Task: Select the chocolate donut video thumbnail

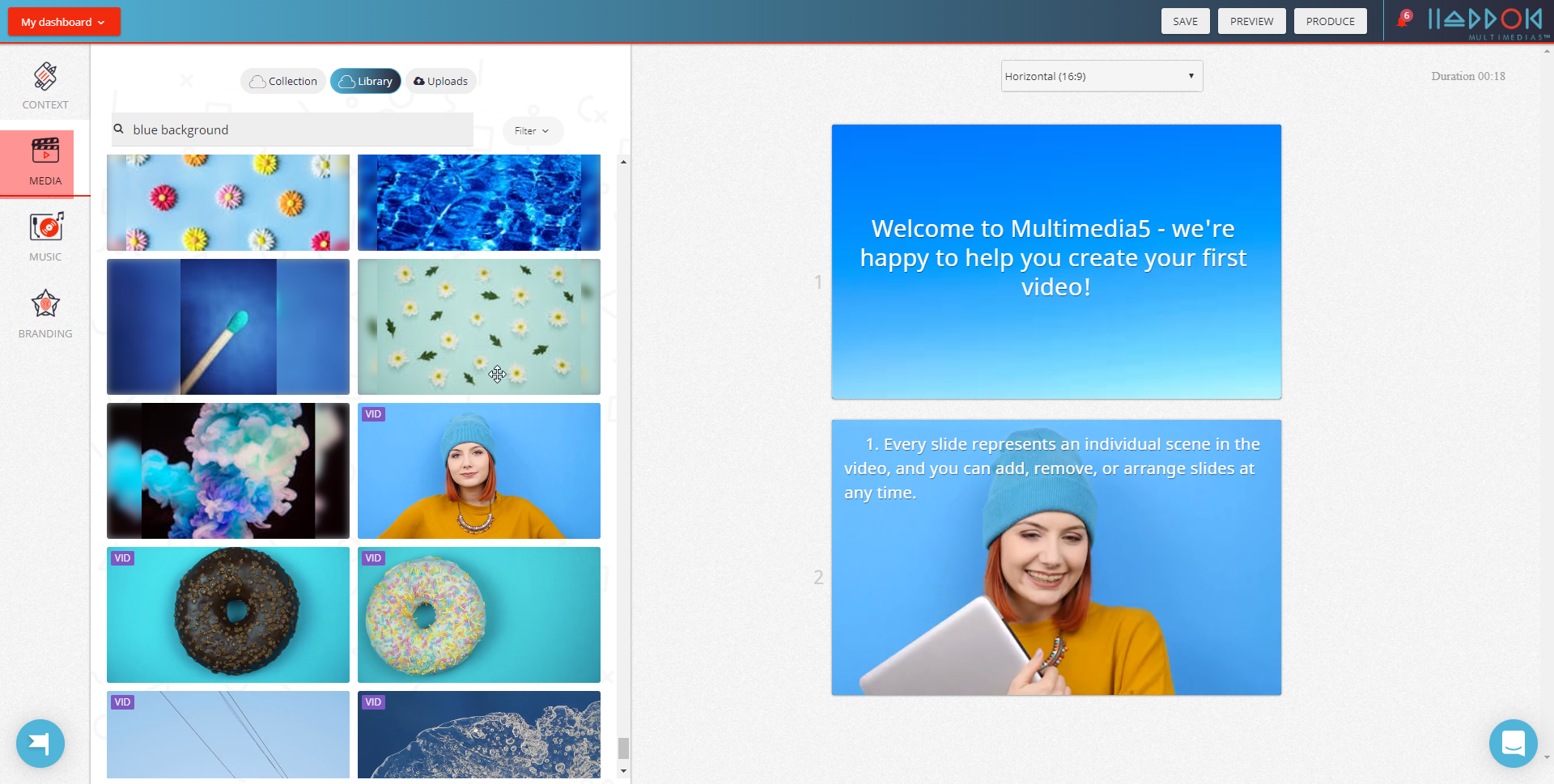Action: pyautogui.click(x=228, y=615)
